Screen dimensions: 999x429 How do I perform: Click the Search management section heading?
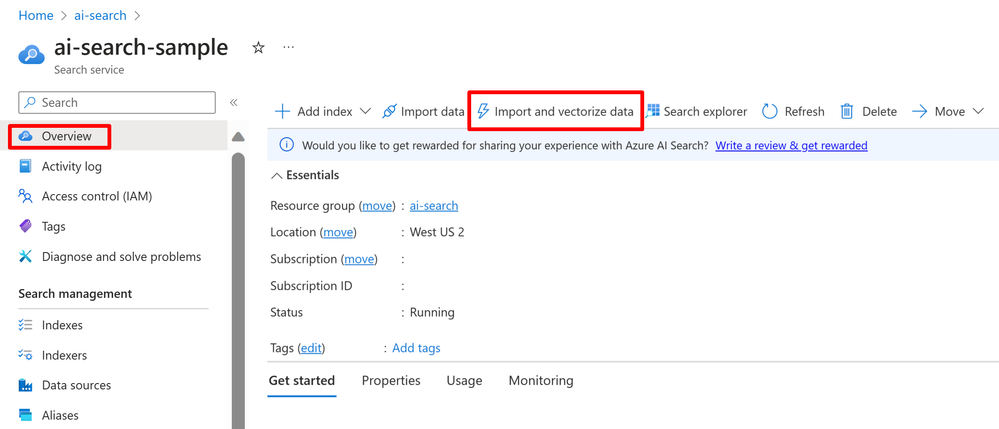click(x=75, y=294)
